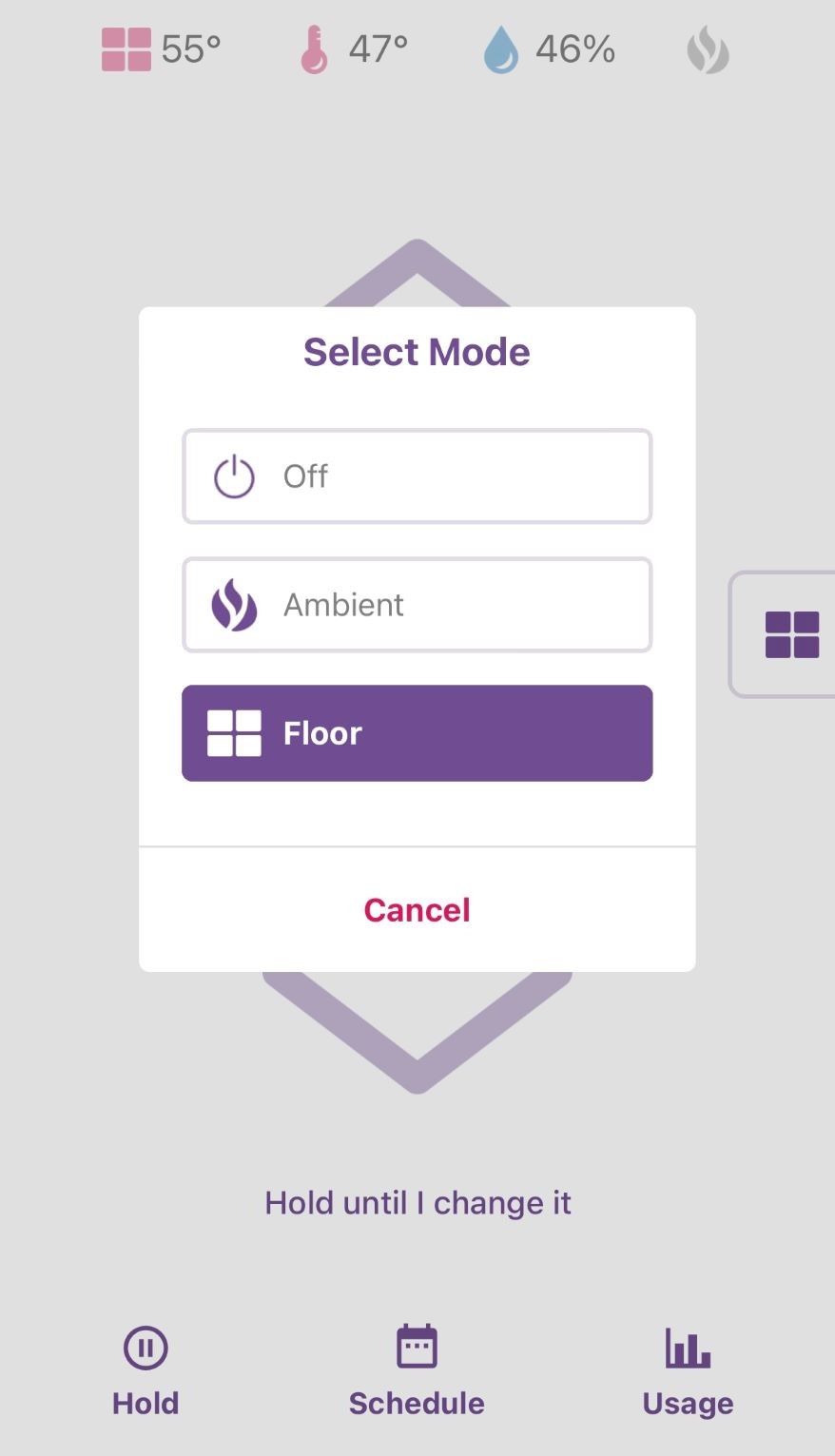This screenshot has height=1456, width=835.
Task: Click the power icon in the Off option
Action: [234, 476]
